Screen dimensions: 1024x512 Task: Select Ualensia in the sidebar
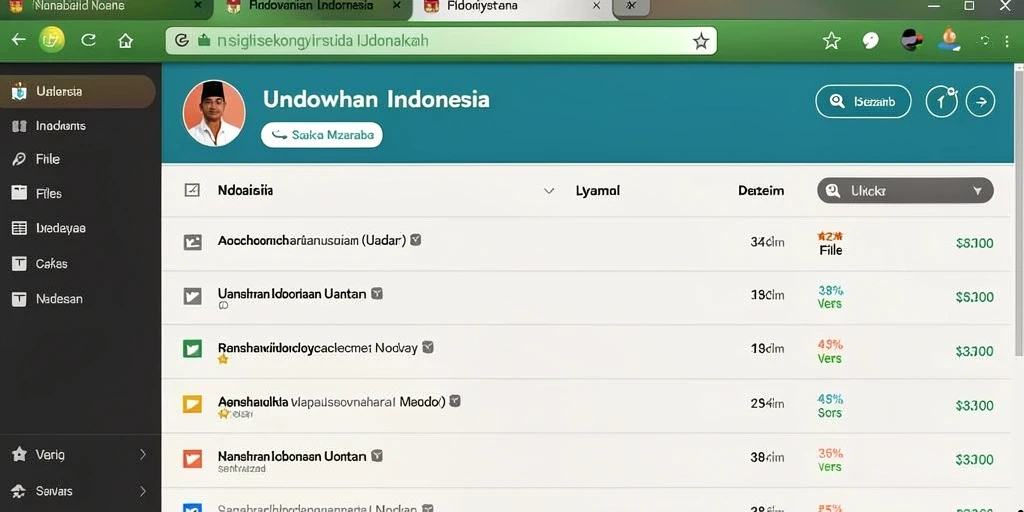(x=78, y=91)
